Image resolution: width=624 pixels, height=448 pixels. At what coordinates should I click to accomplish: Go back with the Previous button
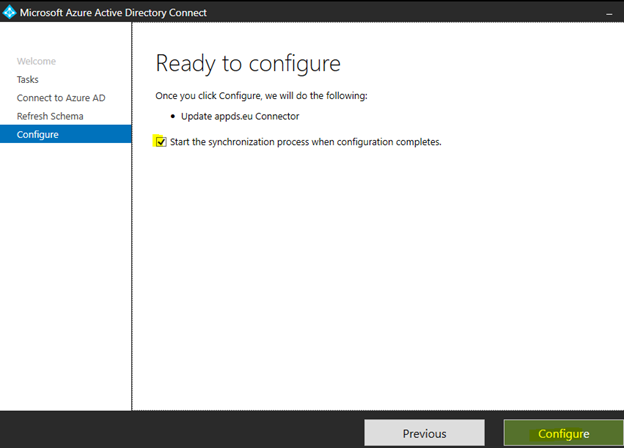[424, 433]
